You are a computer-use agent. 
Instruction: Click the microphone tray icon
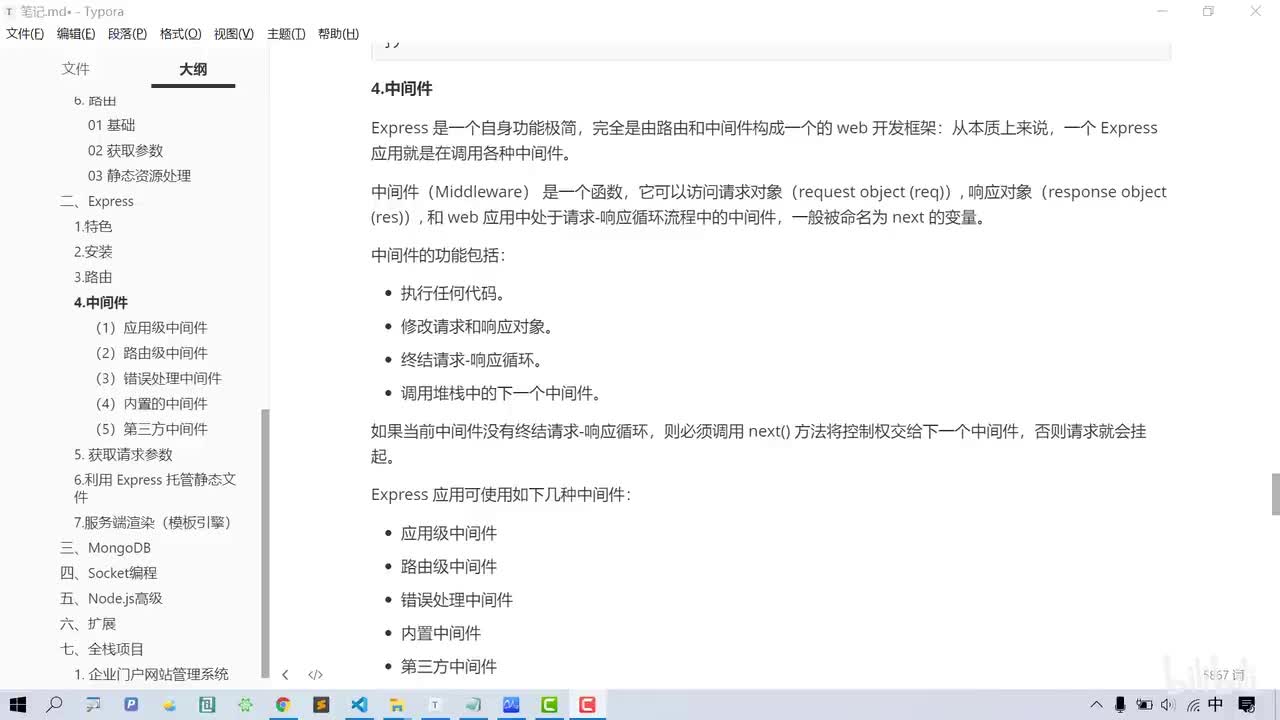[x=1121, y=705]
